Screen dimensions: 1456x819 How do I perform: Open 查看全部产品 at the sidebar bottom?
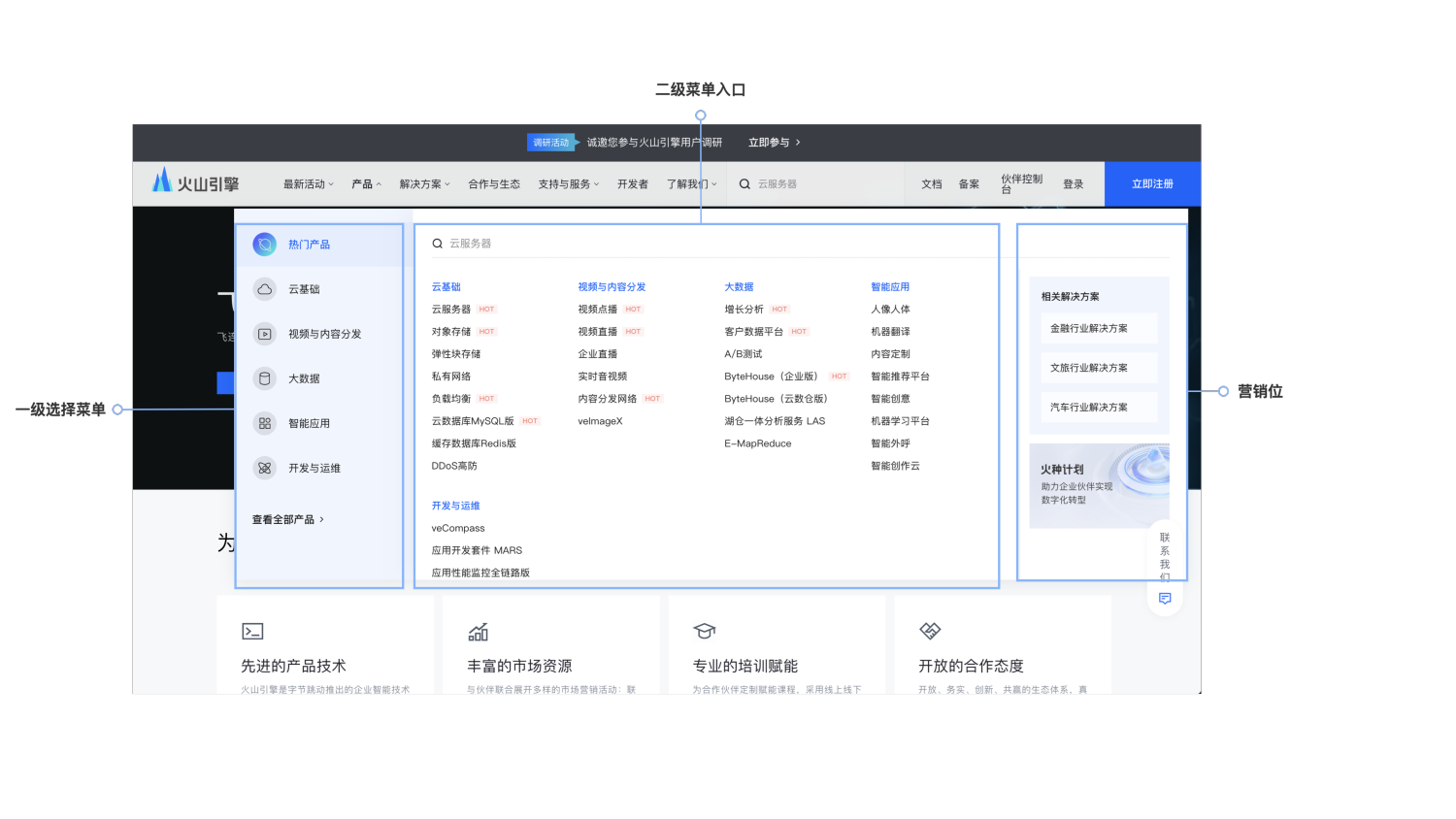pos(288,520)
